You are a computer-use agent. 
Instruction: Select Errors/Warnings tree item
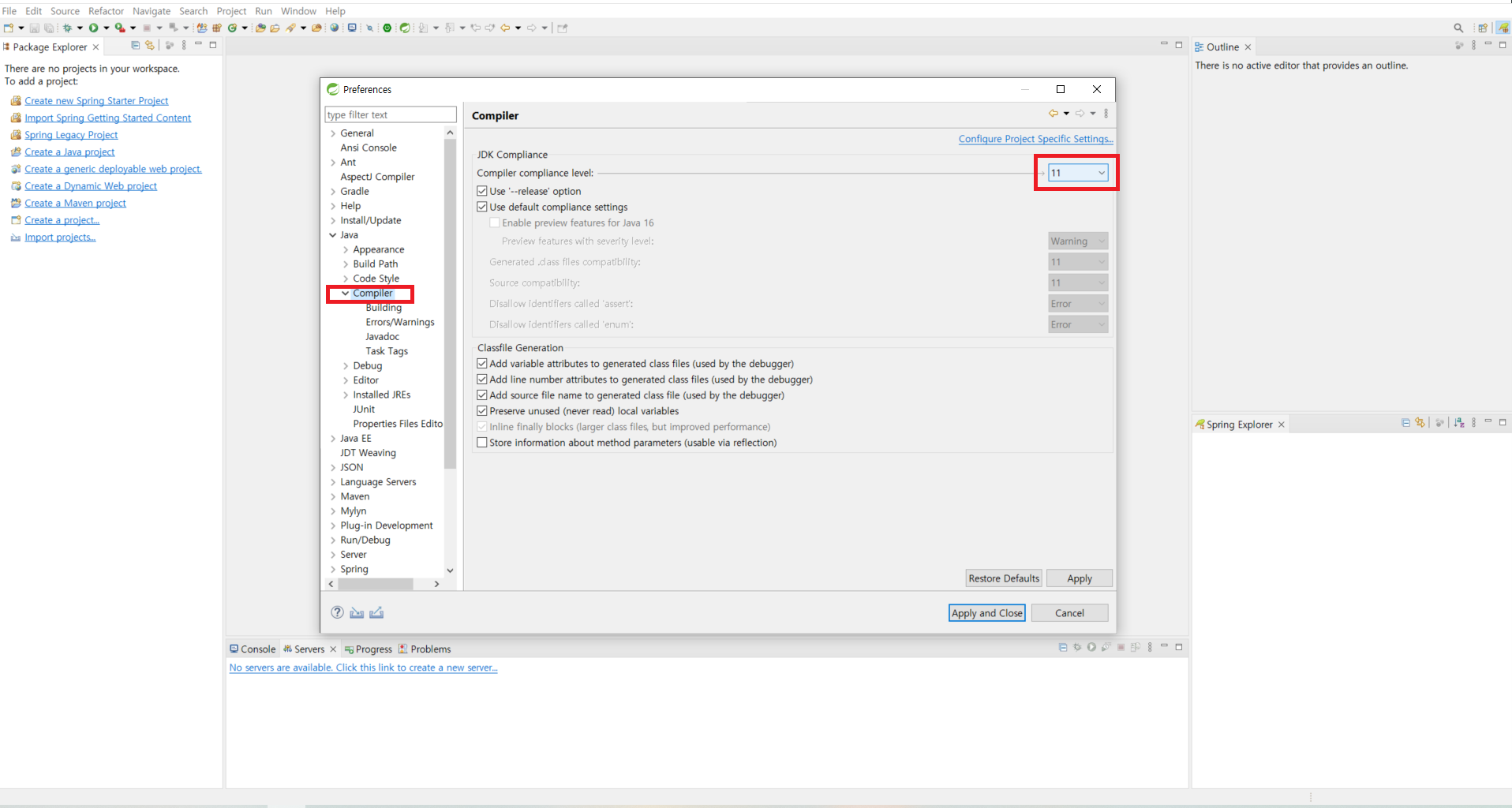pyautogui.click(x=399, y=322)
